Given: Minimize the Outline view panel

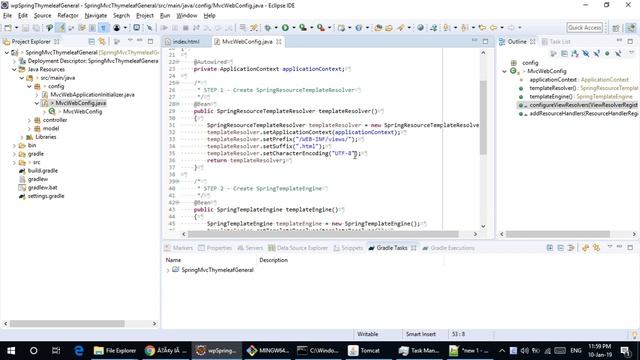Looking at the screenshot, I should point(619,41).
